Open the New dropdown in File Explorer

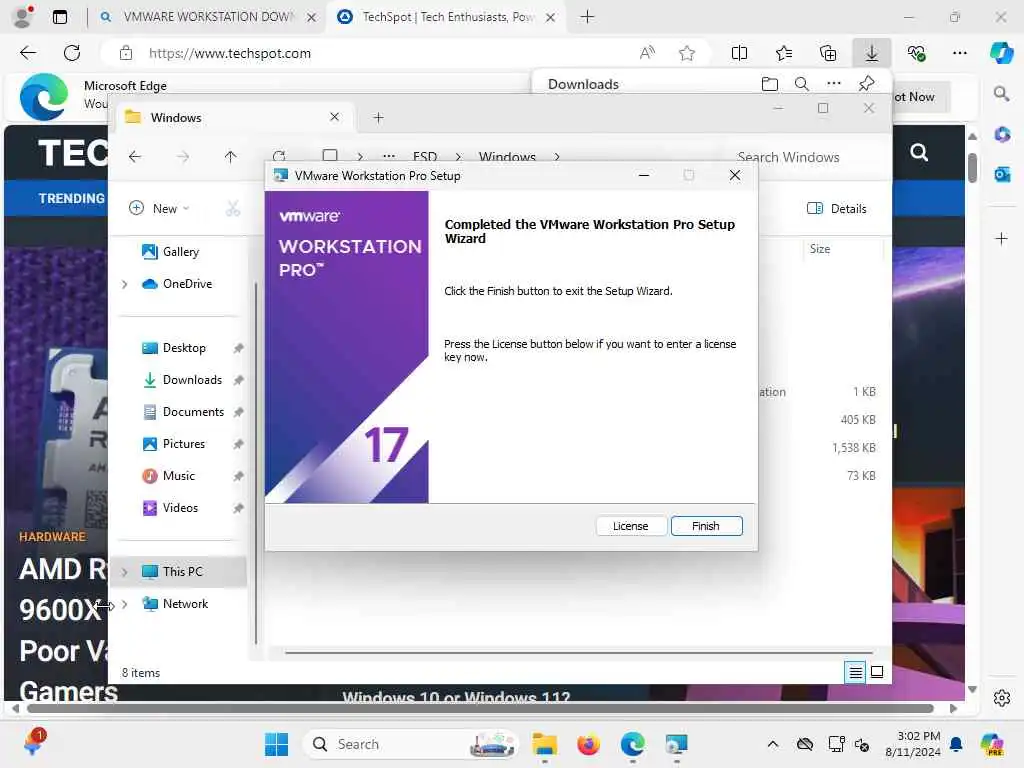159,208
